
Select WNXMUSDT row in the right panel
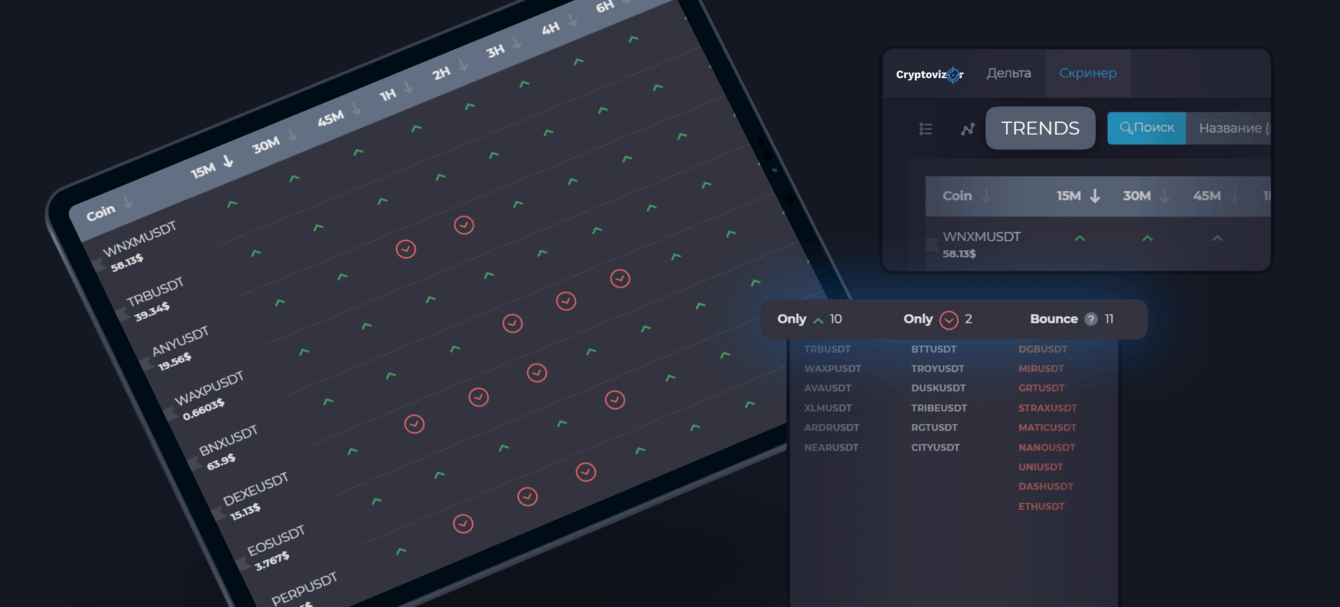click(1098, 244)
